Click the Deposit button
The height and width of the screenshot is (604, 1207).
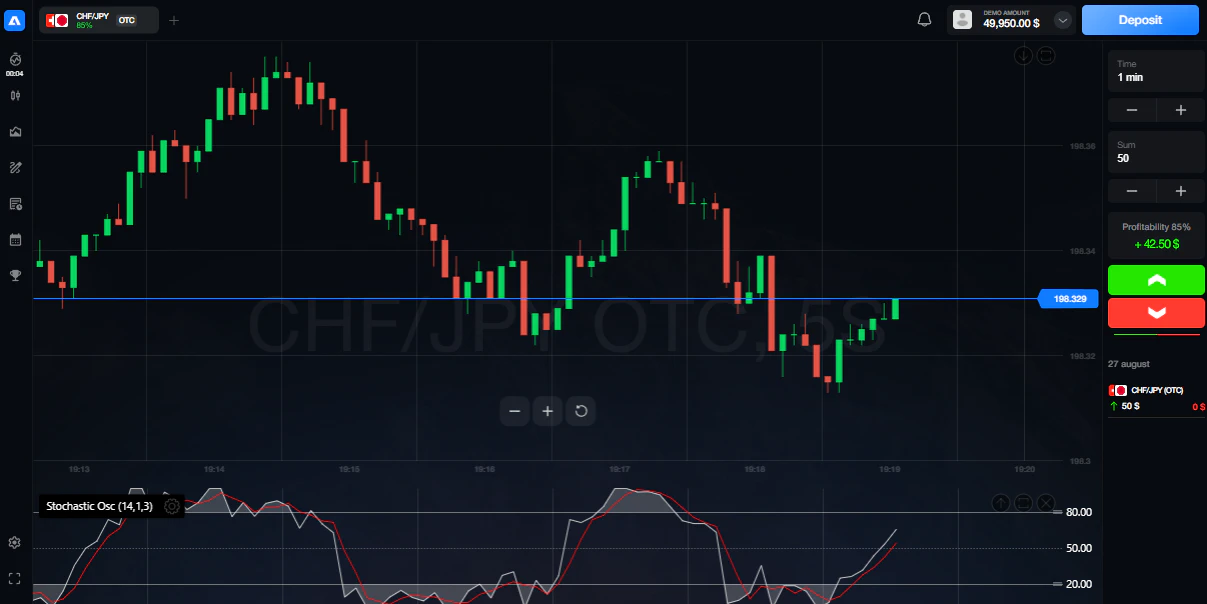pos(1140,20)
